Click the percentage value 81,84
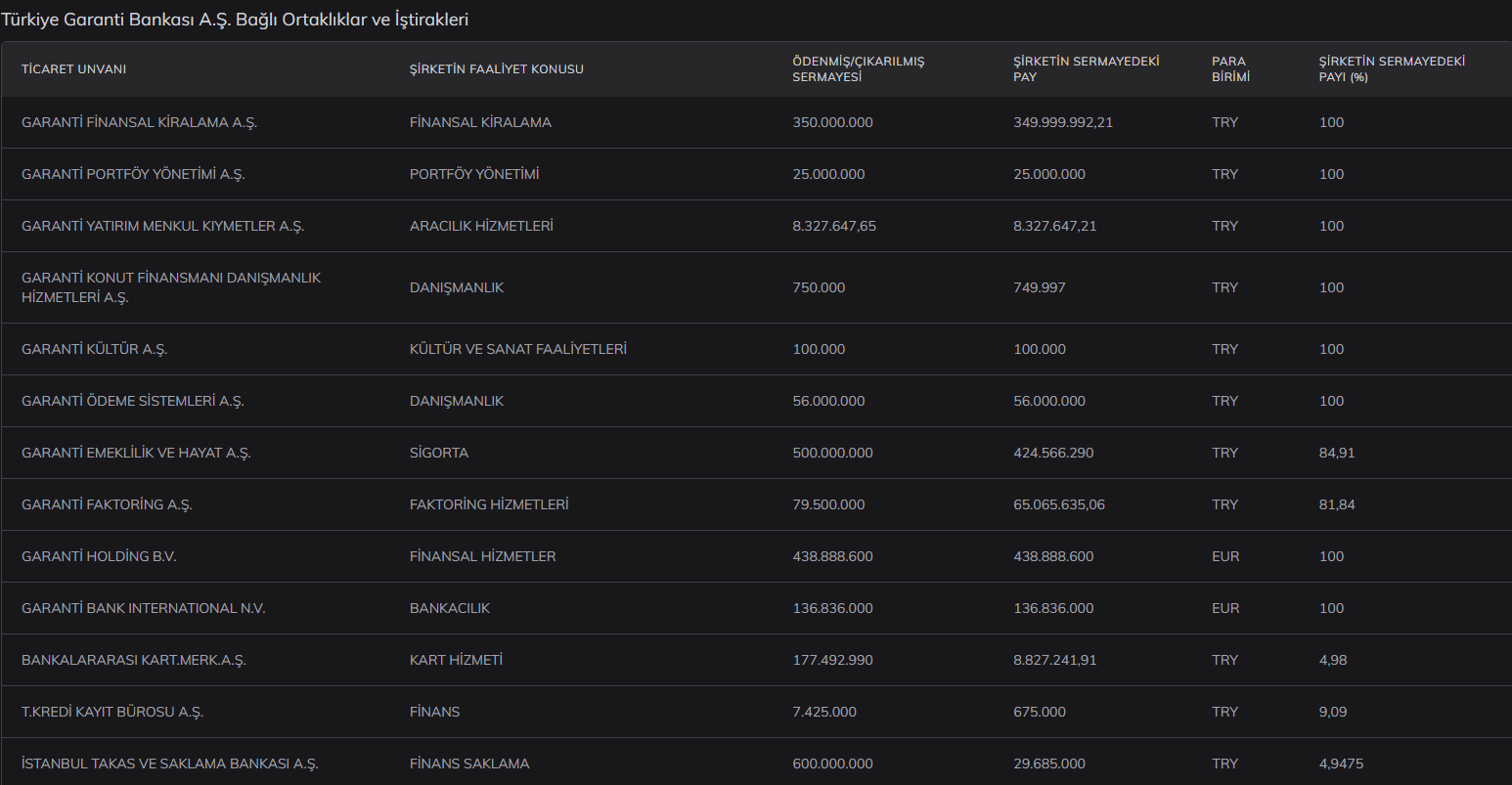Viewport: 1512px width, 785px height. pos(1337,504)
